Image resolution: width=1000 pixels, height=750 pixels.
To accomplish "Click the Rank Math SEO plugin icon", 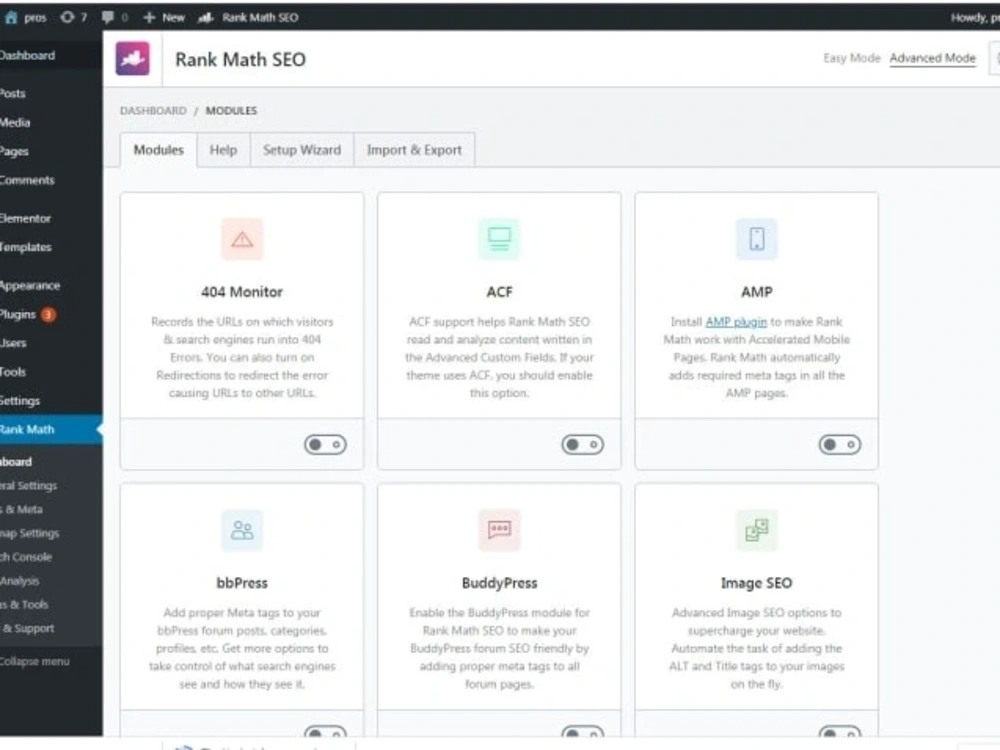I will click(x=133, y=58).
